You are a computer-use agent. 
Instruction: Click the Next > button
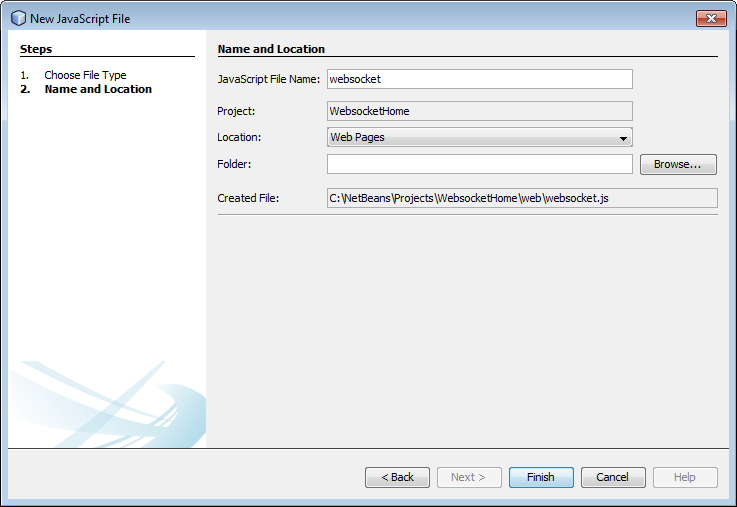469,477
